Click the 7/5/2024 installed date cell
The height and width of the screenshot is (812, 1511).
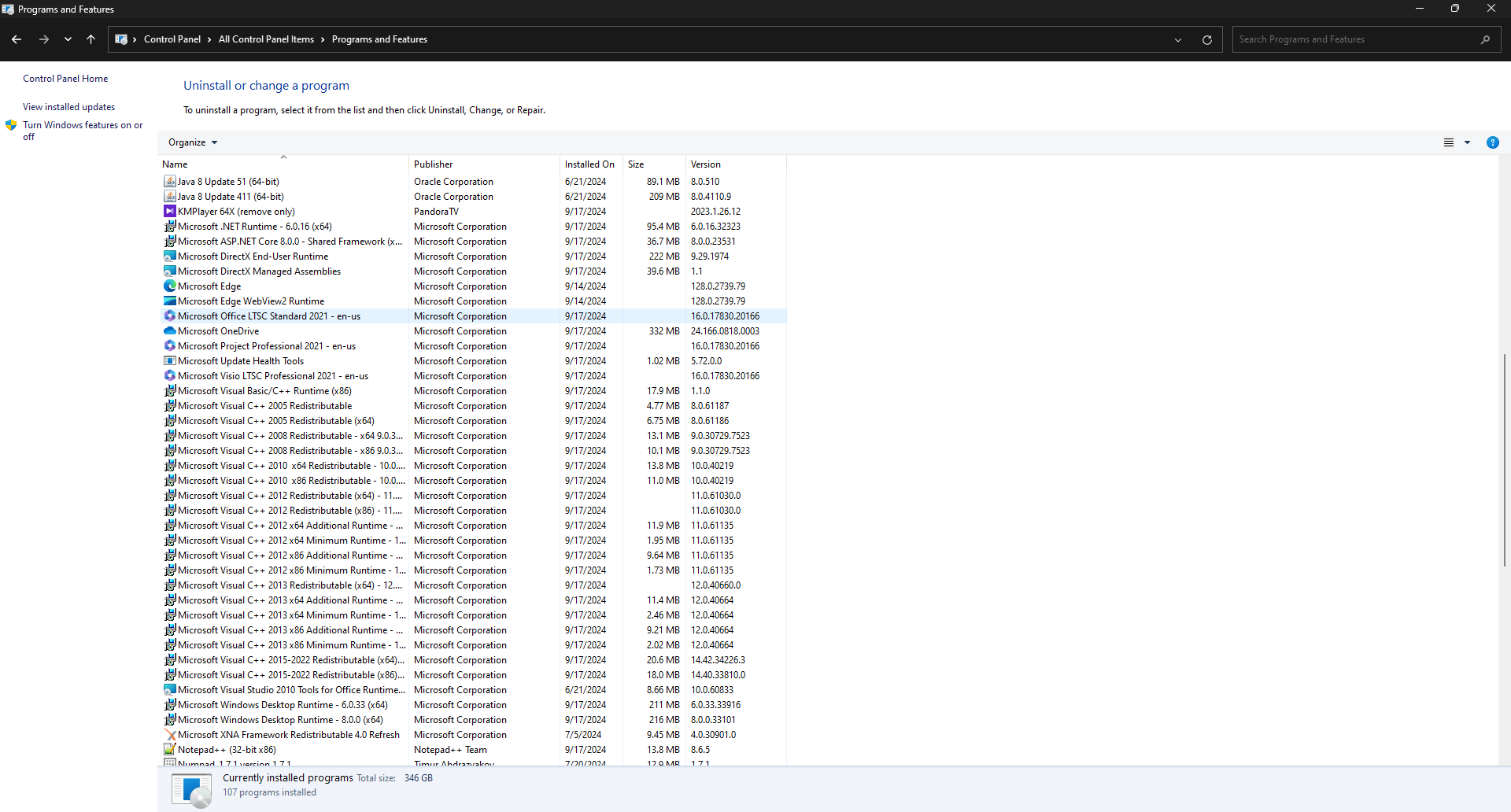pos(582,735)
